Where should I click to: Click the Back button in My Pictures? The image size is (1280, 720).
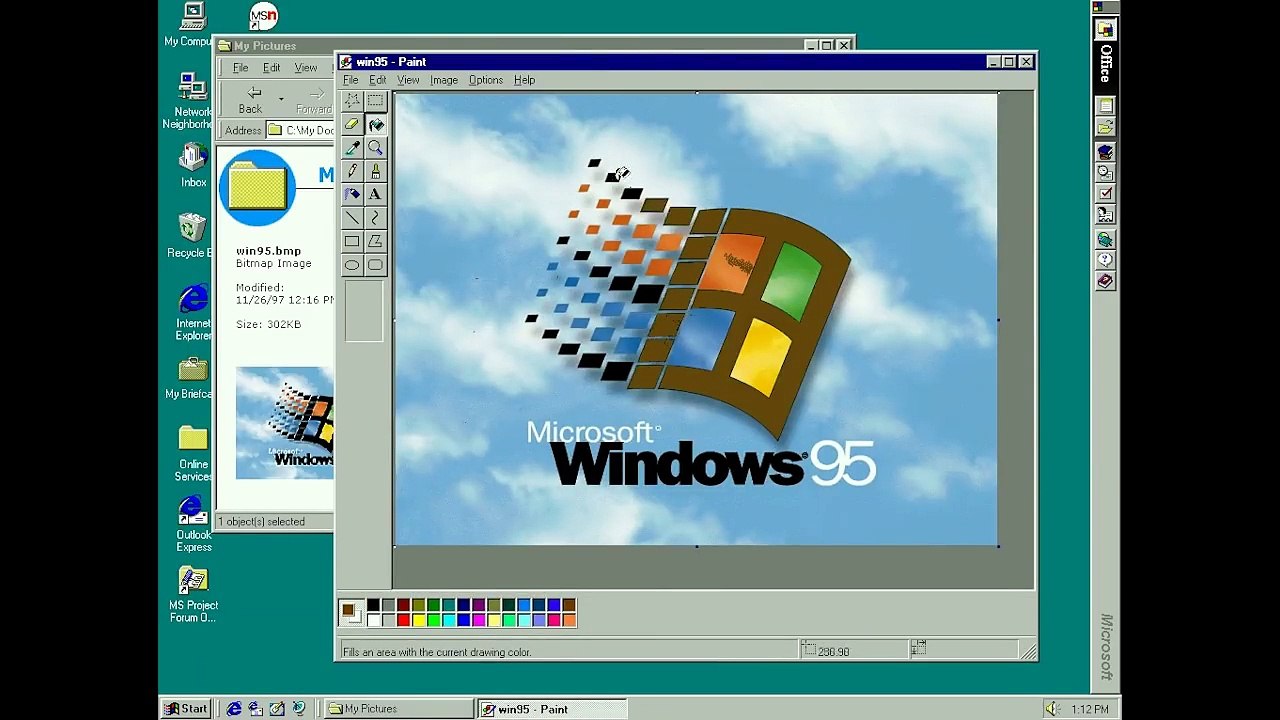click(x=250, y=99)
